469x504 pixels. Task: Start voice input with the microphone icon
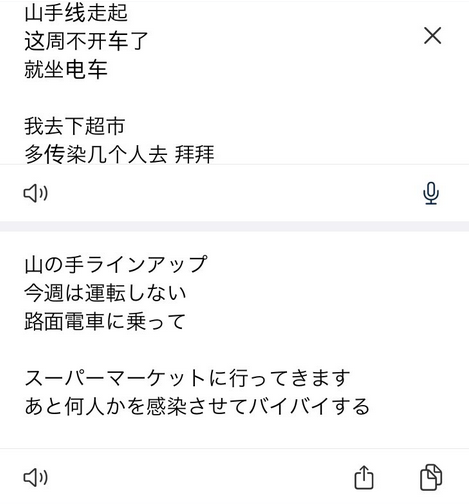431,193
